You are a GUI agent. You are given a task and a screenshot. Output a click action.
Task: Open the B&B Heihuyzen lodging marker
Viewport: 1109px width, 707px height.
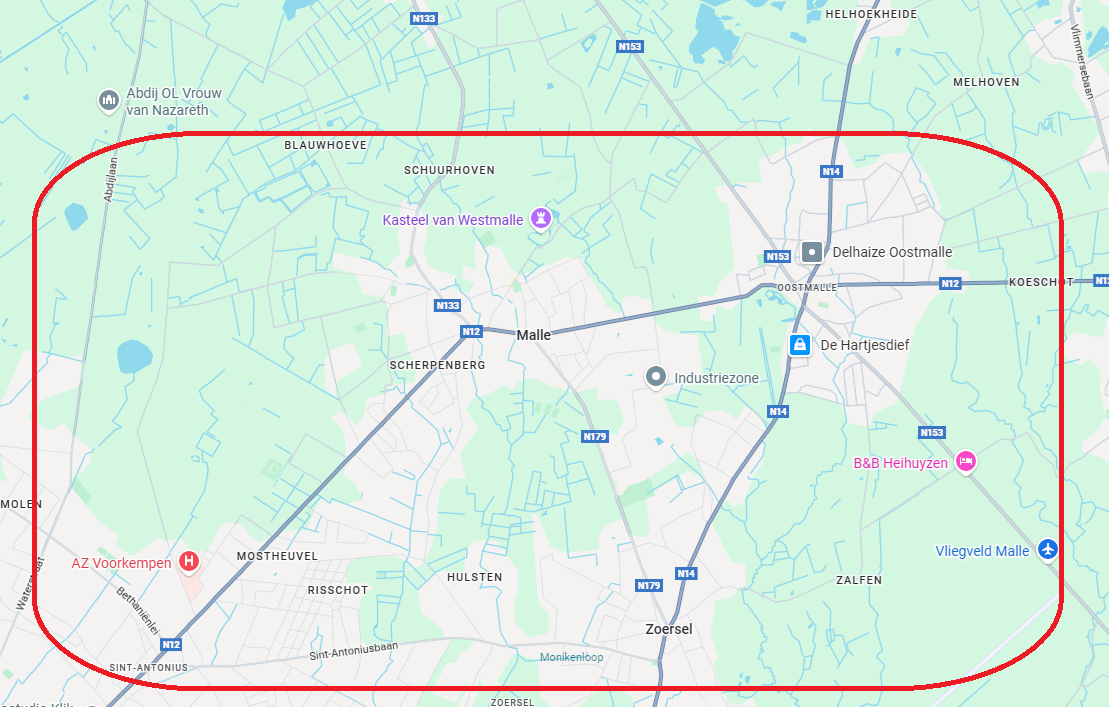click(965, 462)
